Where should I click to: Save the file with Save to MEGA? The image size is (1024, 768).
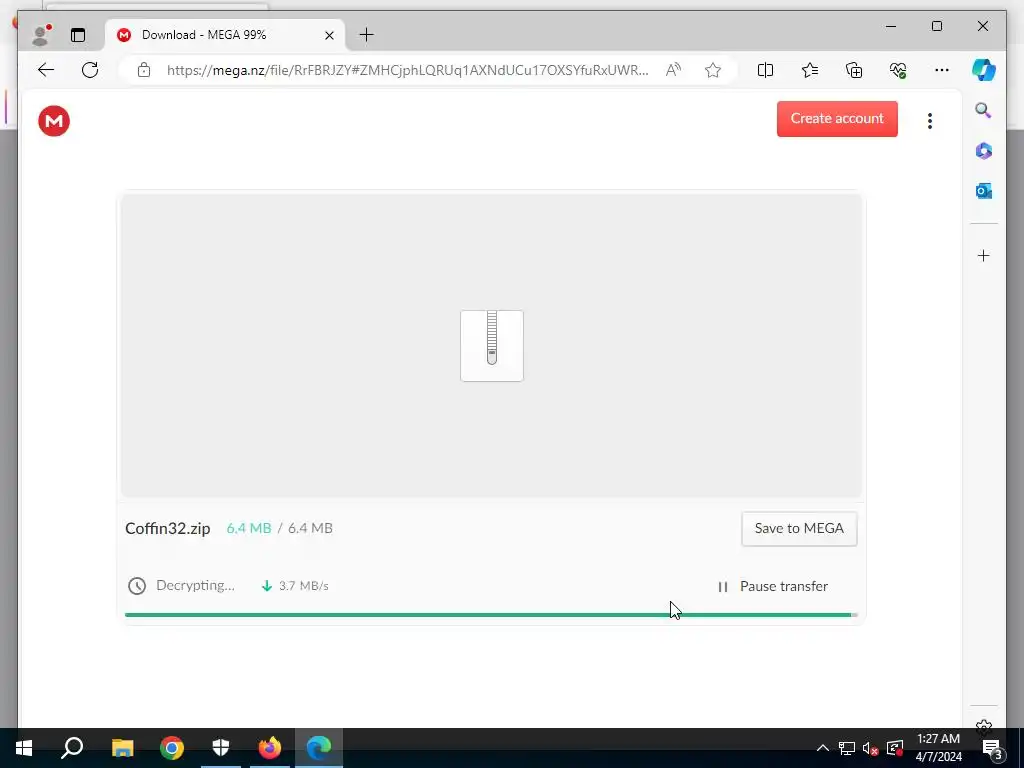click(x=799, y=528)
